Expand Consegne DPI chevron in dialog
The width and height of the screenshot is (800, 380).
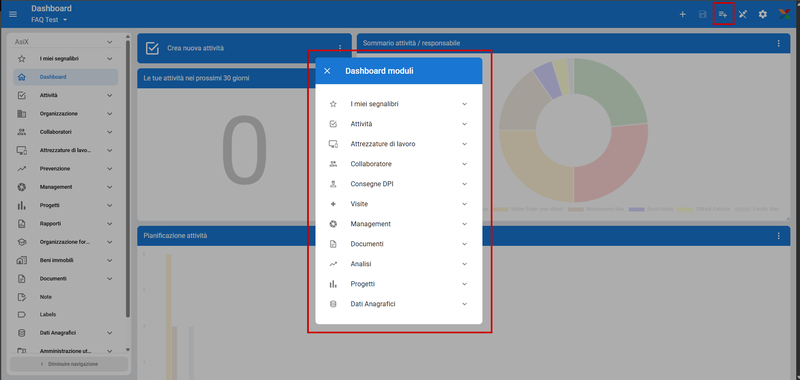[x=464, y=184]
